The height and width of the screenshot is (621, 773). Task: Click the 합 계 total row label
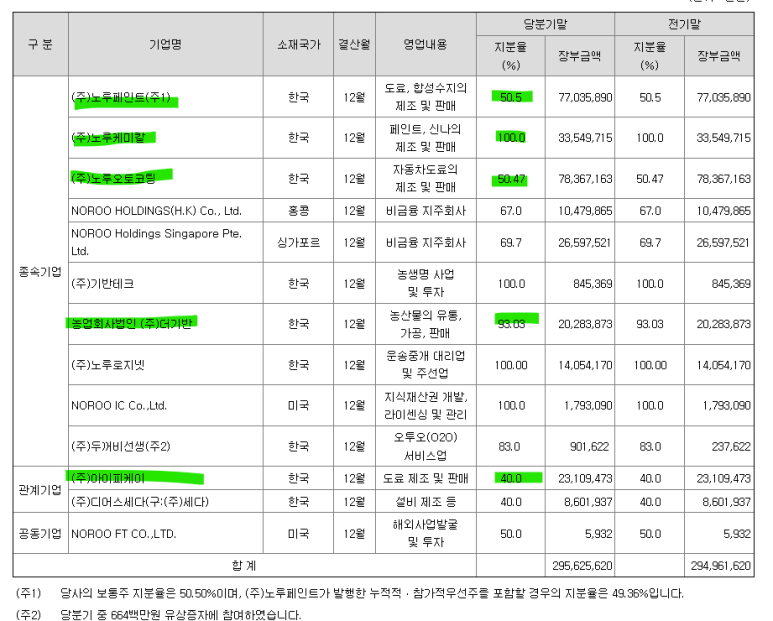[245, 565]
